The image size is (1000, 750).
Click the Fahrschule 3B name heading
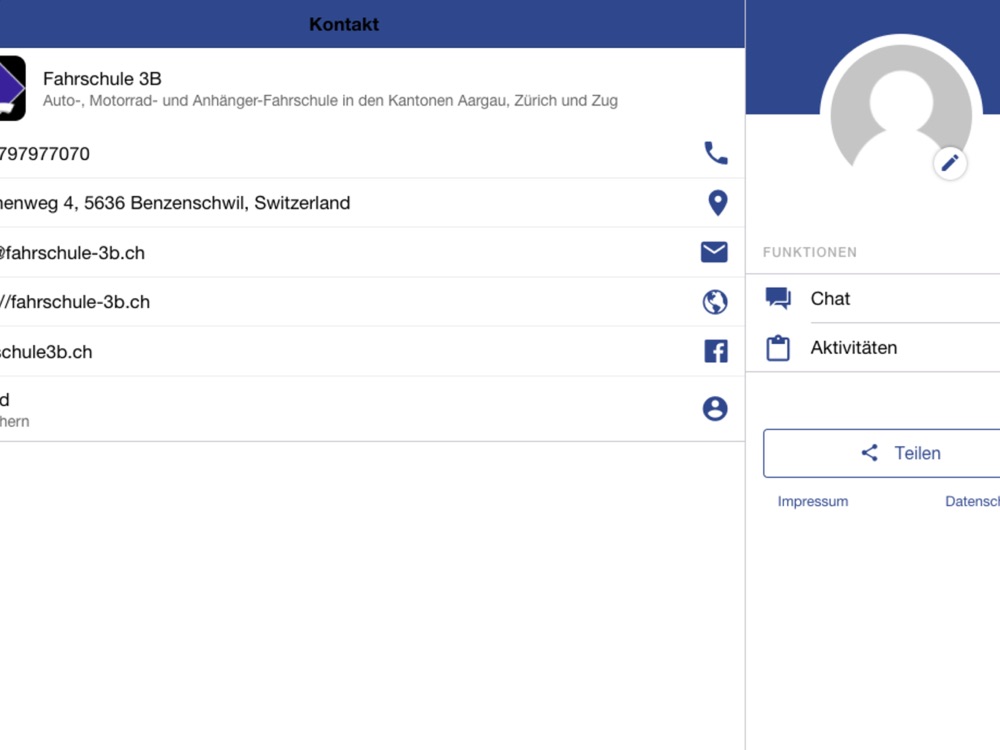point(102,78)
